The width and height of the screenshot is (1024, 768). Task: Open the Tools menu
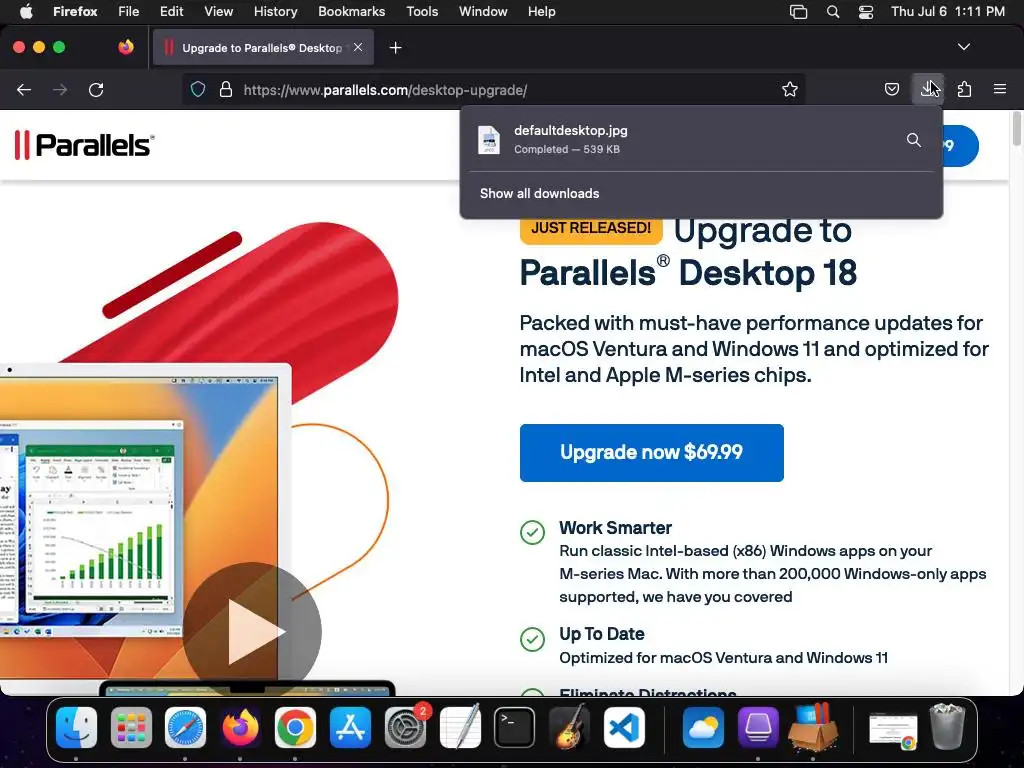422,11
